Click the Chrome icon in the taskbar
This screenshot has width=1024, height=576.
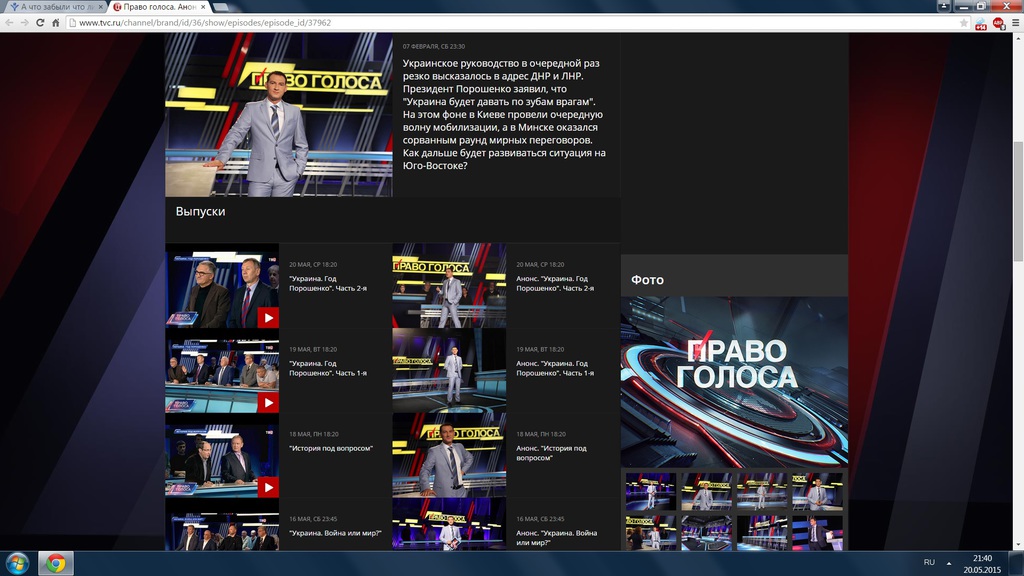pos(56,563)
